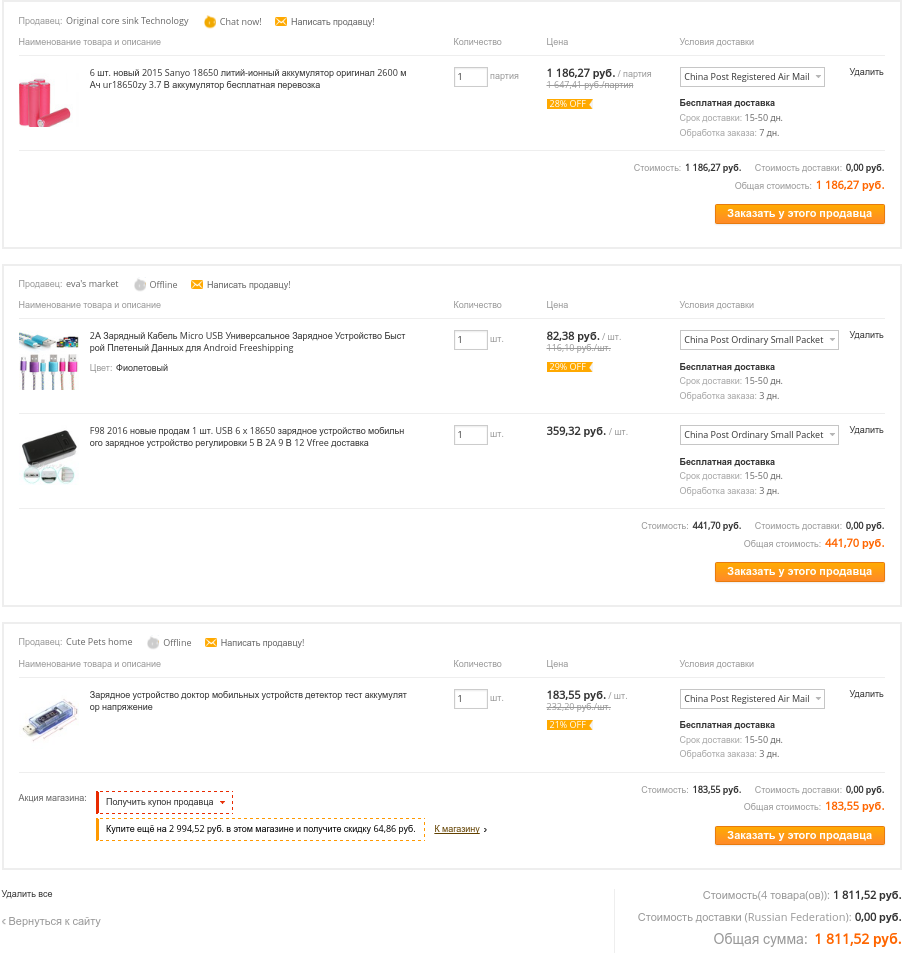Click the orange Chat now! icon

click(210, 22)
